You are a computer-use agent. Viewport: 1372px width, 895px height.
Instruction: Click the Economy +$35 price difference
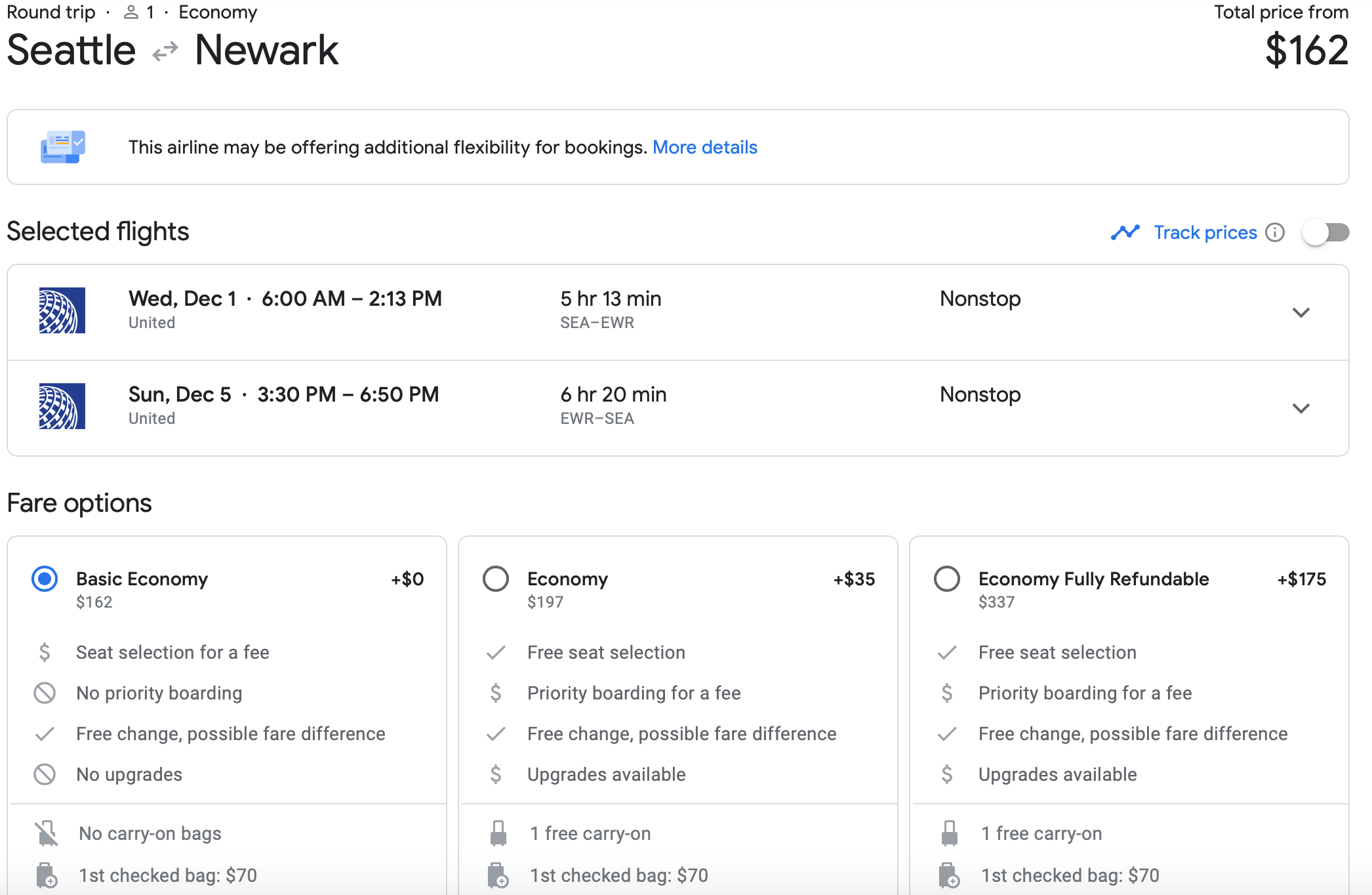(854, 579)
